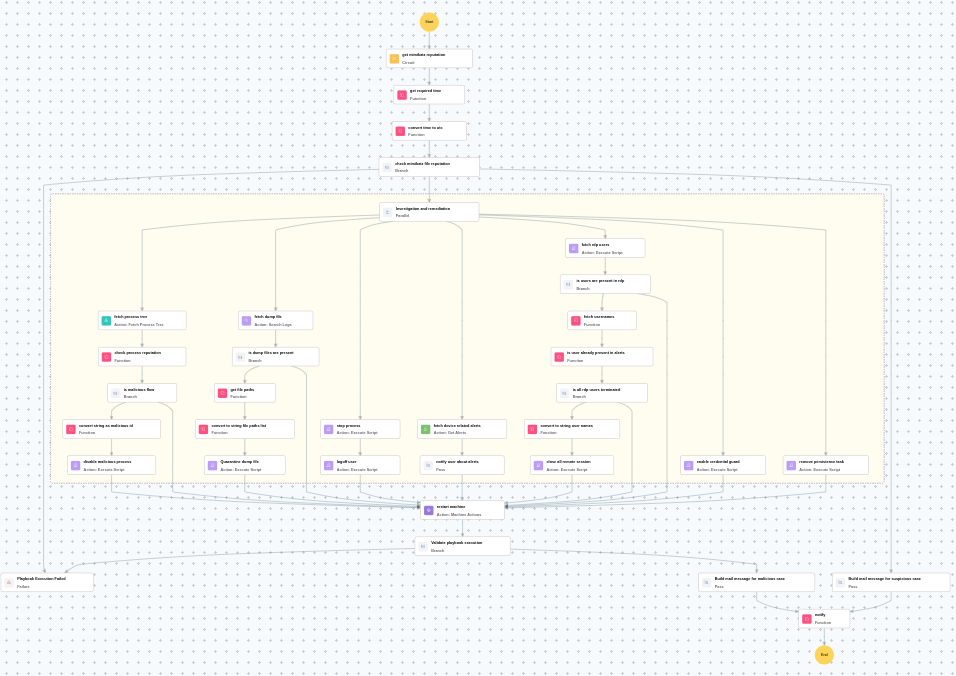
Task: Click the purple script icon on logoff user
Action: (x=329, y=465)
